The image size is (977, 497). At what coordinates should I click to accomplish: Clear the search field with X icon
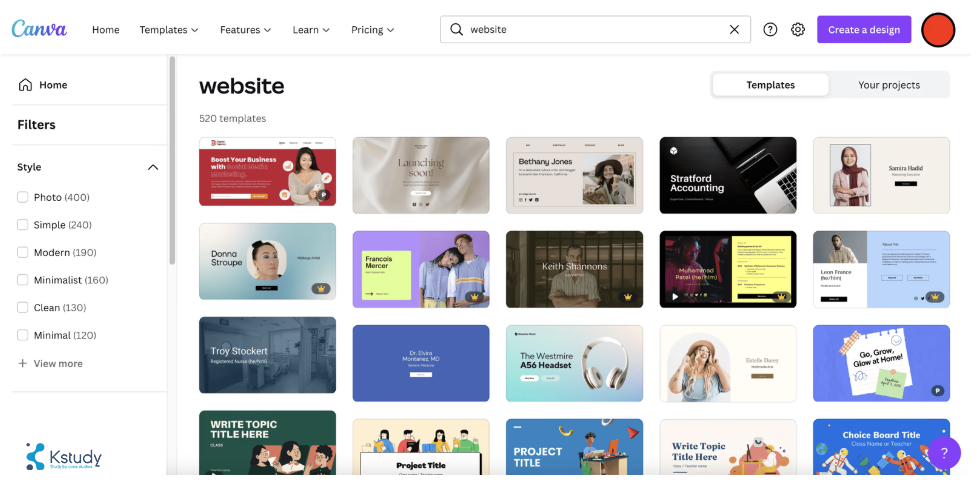click(x=735, y=30)
